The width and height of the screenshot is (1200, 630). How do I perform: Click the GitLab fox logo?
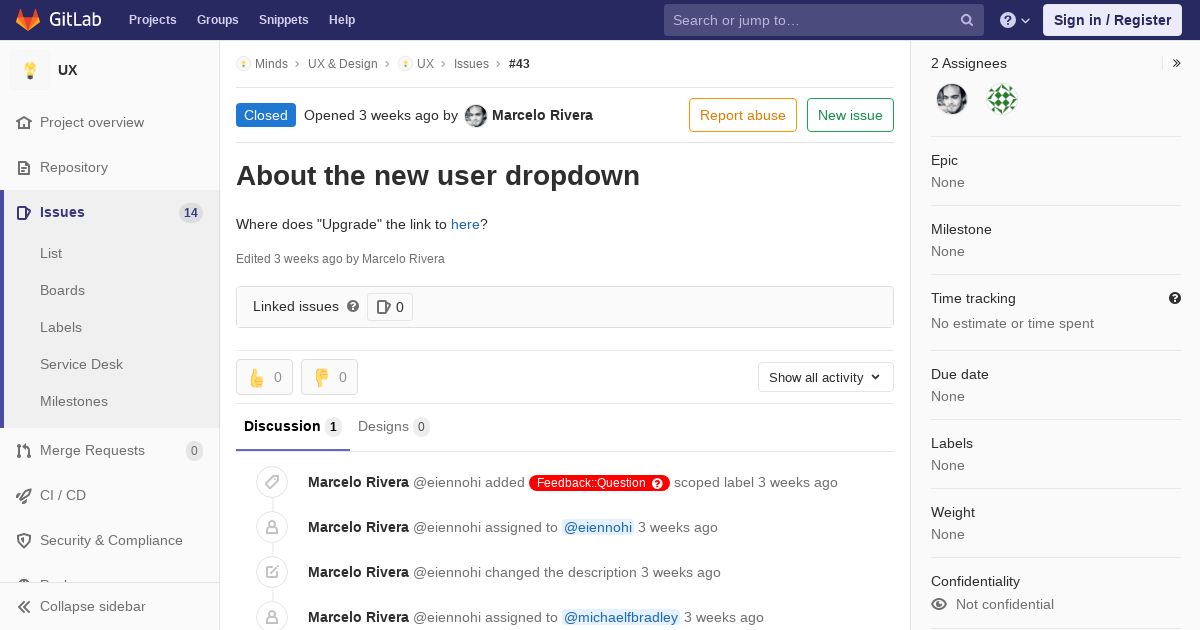(28, 20)
